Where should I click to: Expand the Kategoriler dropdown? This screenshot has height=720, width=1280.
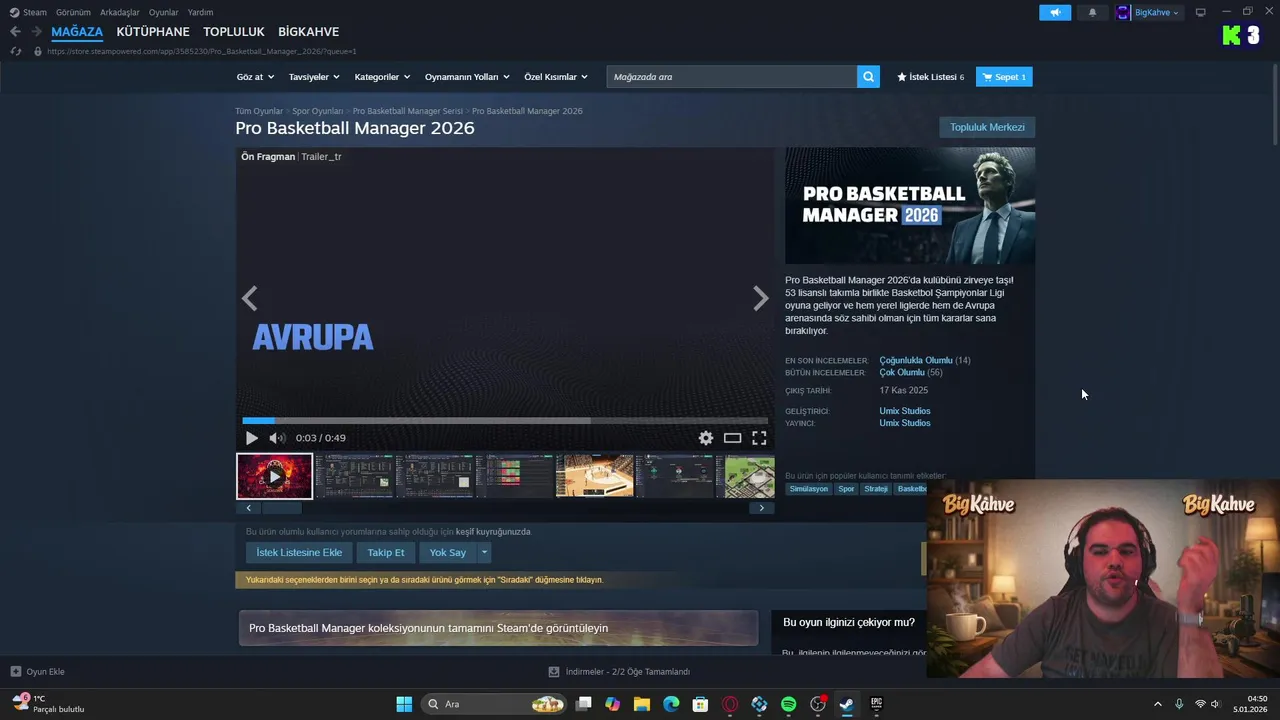point(382,77)
